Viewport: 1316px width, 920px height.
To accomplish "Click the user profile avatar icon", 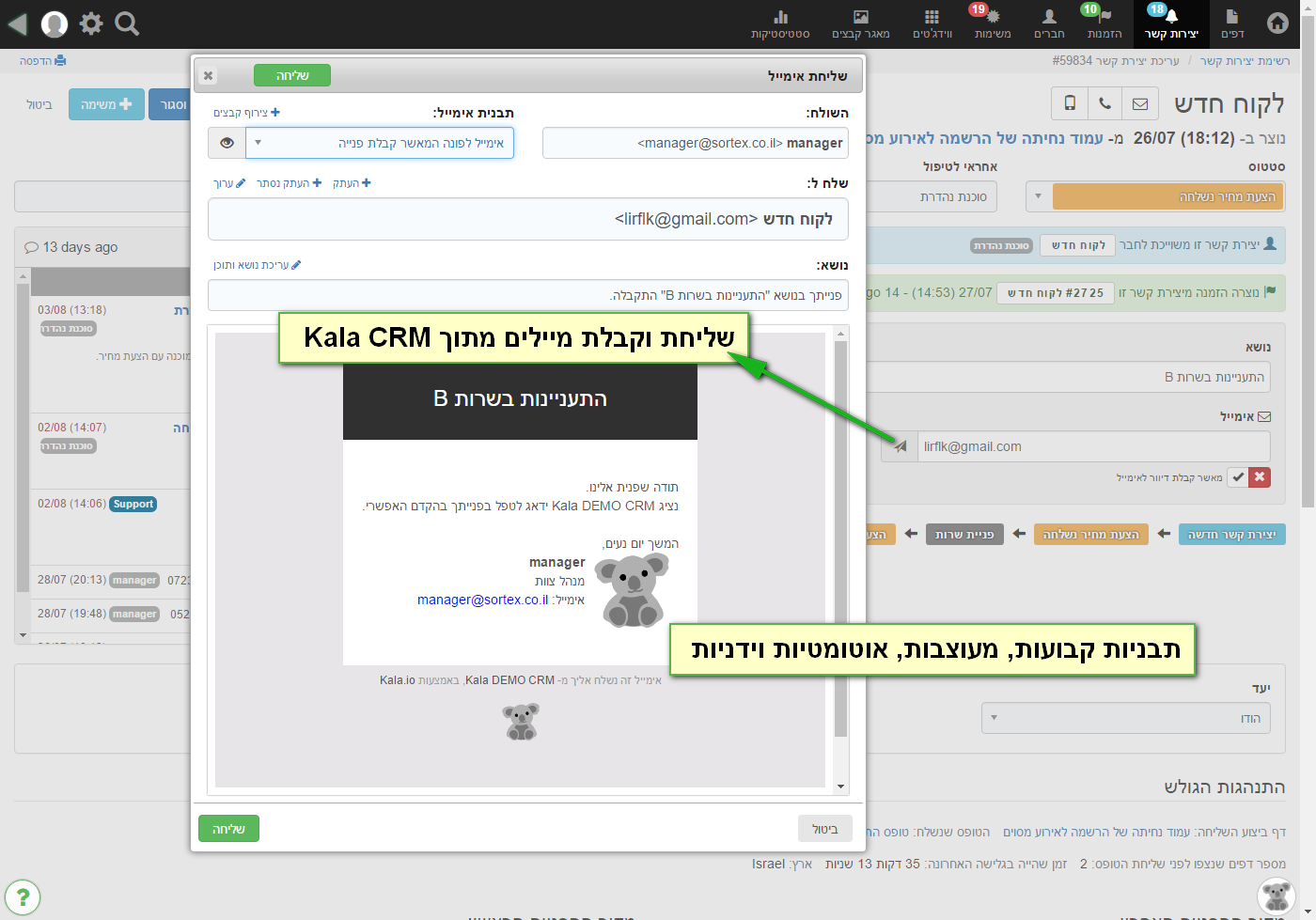I will (55, 23).
